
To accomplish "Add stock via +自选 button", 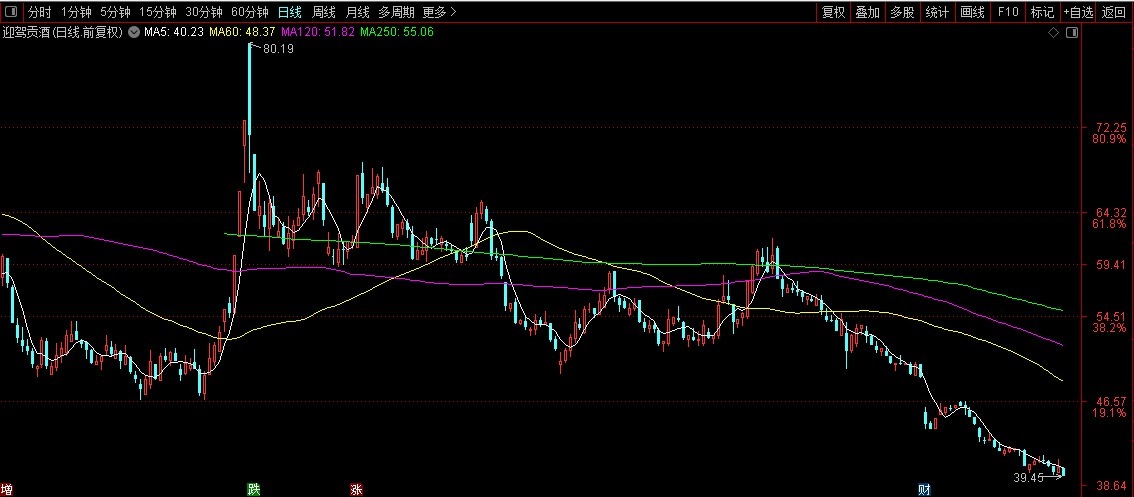I will 1078,13.
